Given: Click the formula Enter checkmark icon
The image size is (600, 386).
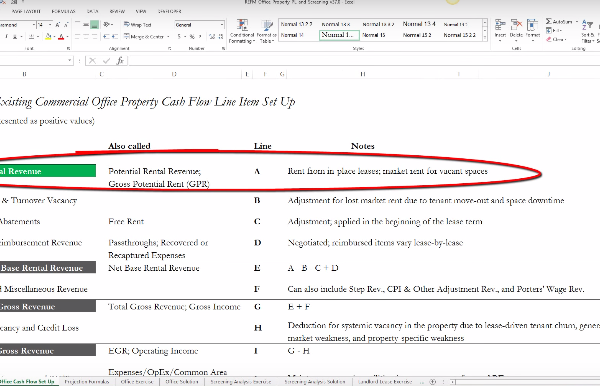Looking at the screenshot, I should (x=106, y=60).
